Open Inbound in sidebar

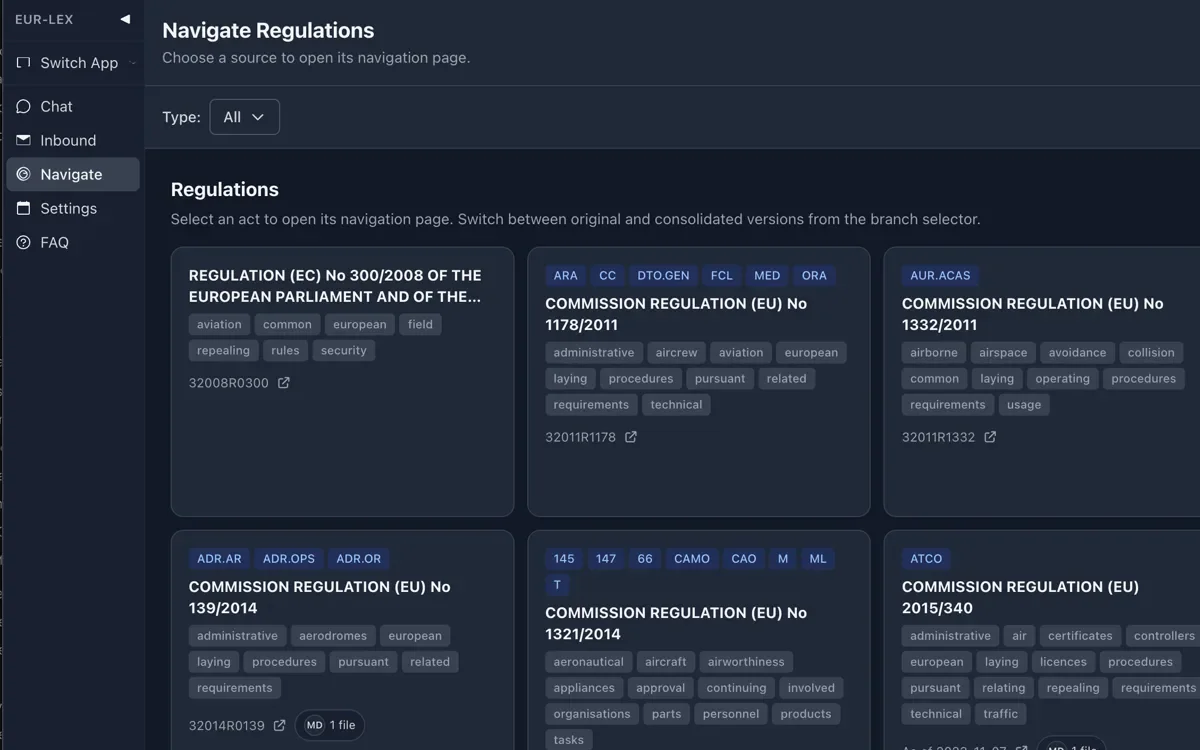(72, 140)
